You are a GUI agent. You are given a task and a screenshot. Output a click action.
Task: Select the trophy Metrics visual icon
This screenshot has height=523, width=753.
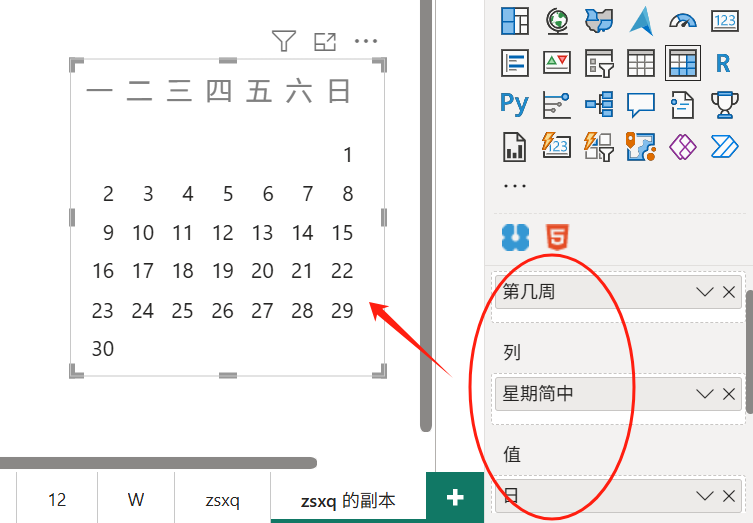coord(725,104)
